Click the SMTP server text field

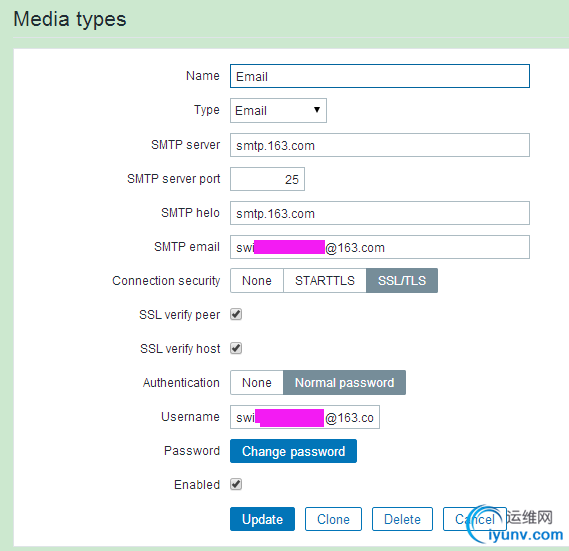click(380, 145)
